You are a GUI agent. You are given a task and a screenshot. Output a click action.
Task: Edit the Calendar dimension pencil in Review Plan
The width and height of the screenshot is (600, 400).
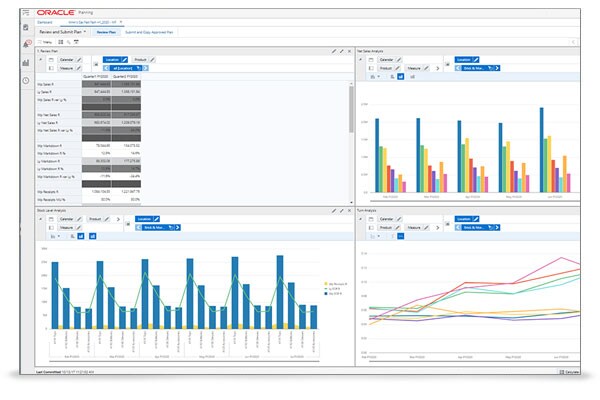pyautogui.click(x=79, y=60)
